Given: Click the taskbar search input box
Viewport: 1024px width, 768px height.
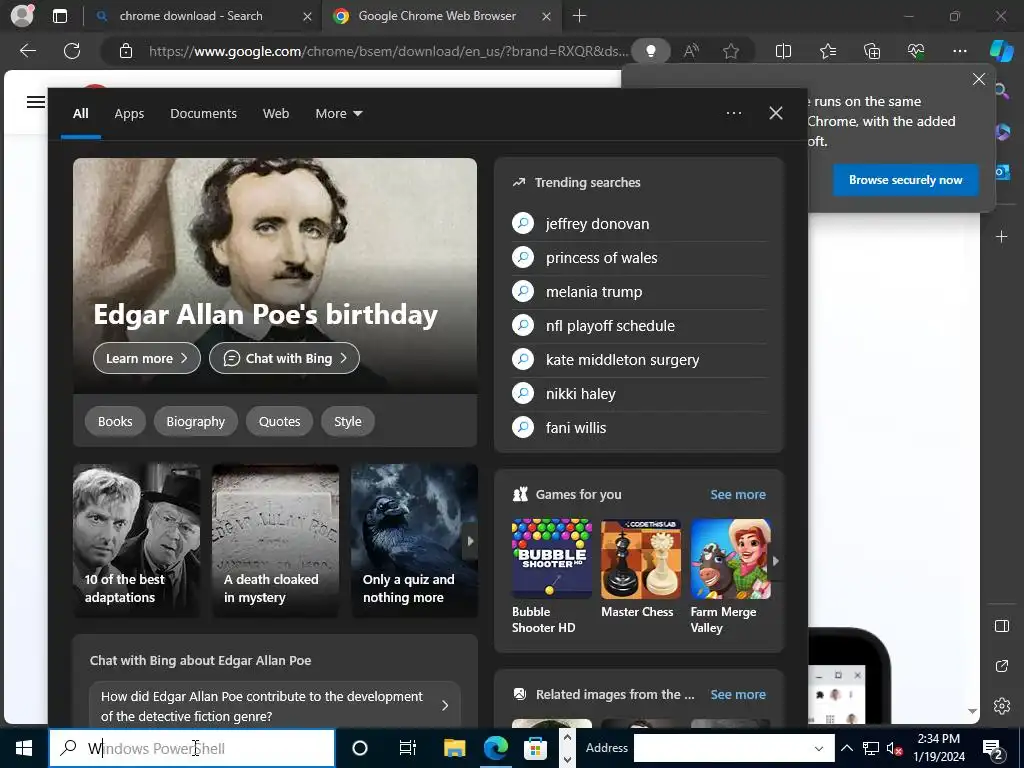Looking at the screenshot, I should tap(192, 748).
